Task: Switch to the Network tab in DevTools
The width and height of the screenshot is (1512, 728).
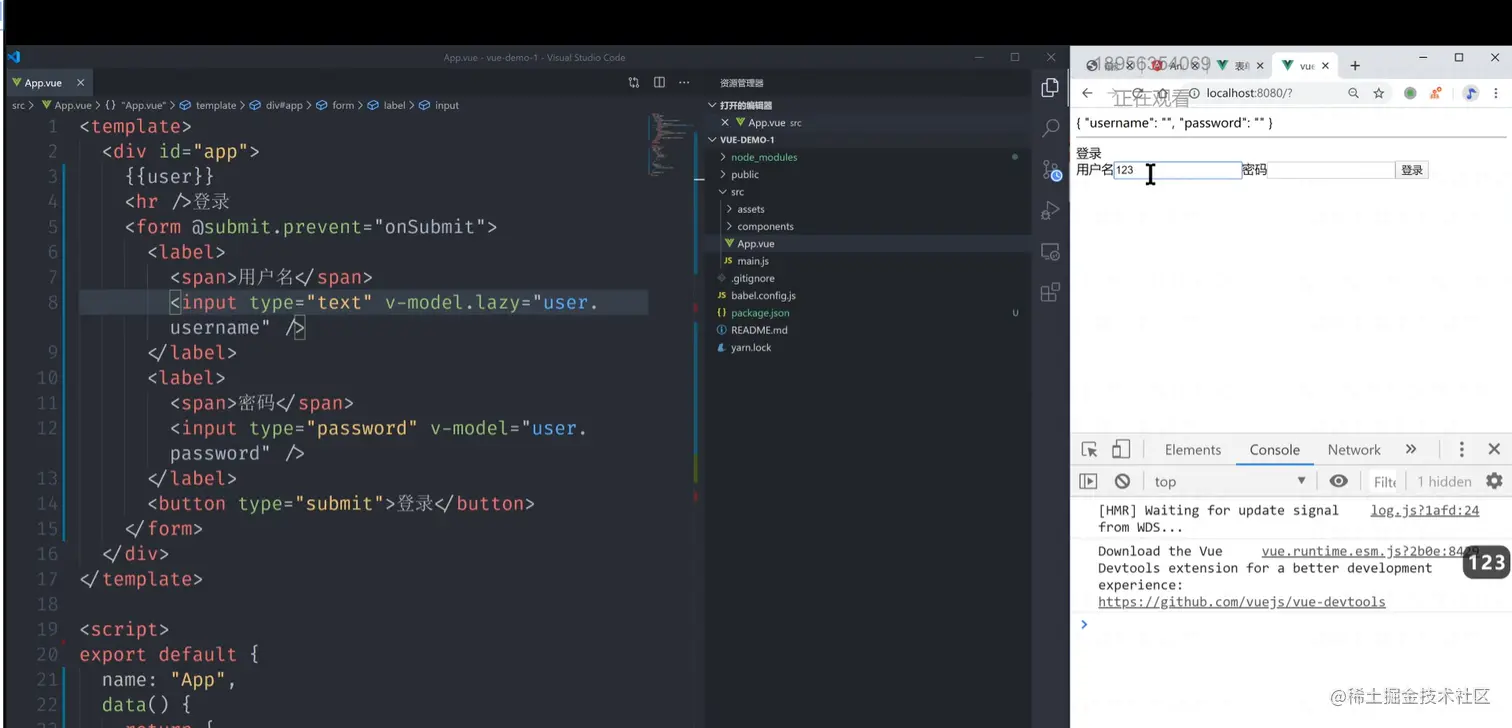Action: click(x=1354, y=450)
